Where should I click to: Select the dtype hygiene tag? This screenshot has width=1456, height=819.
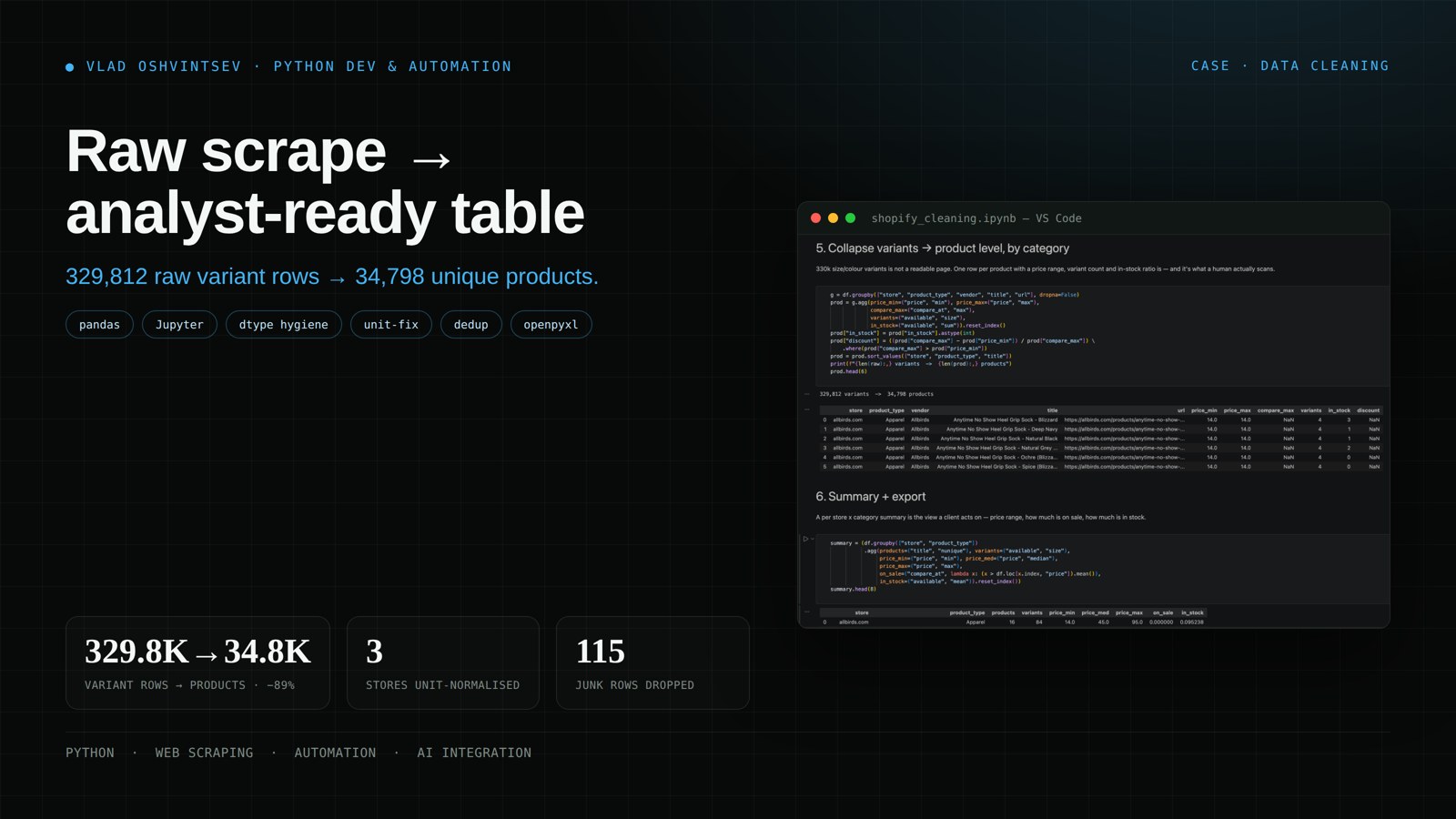click(284, 325)
